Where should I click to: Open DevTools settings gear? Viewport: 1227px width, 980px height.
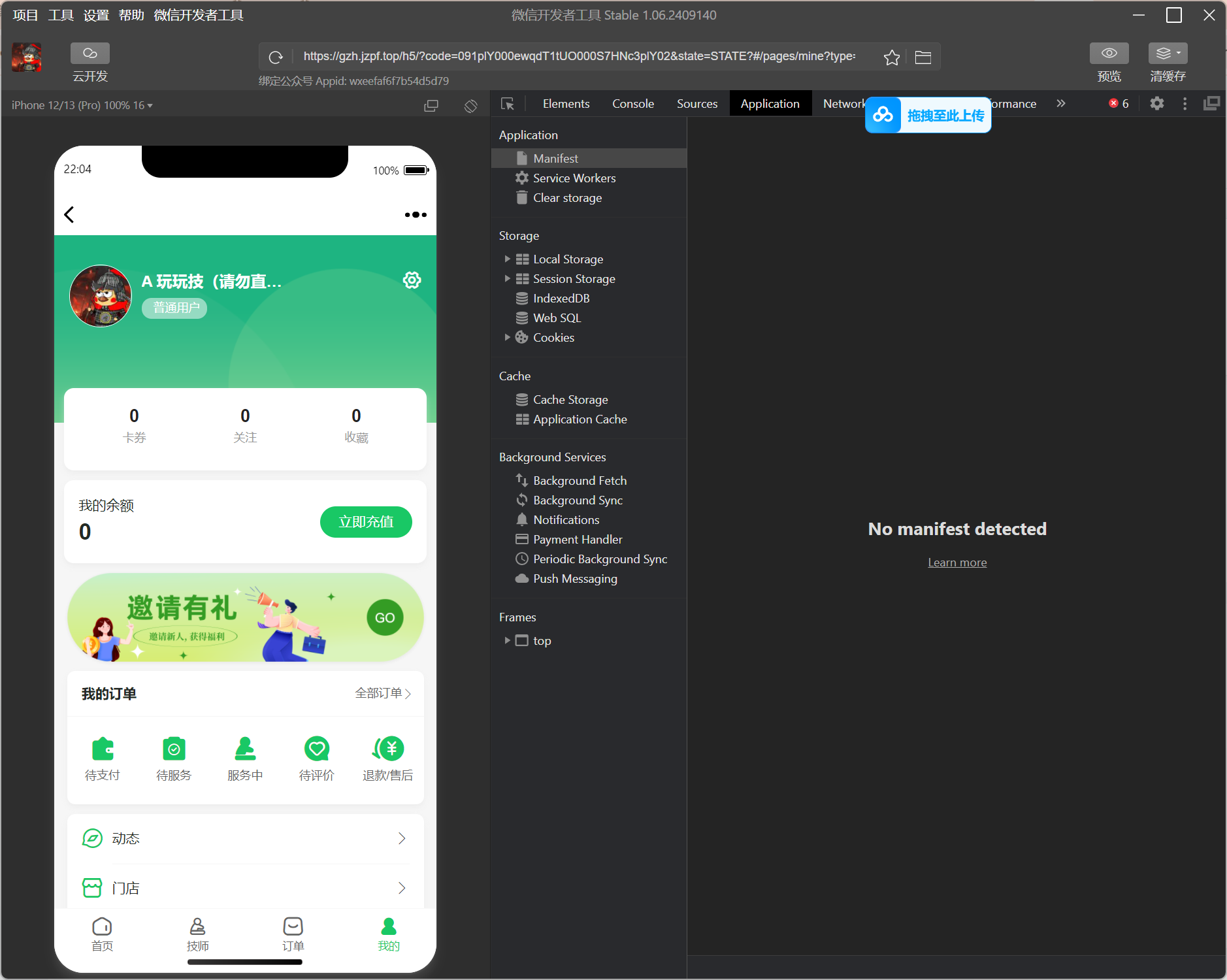(x=1156, y=104)
